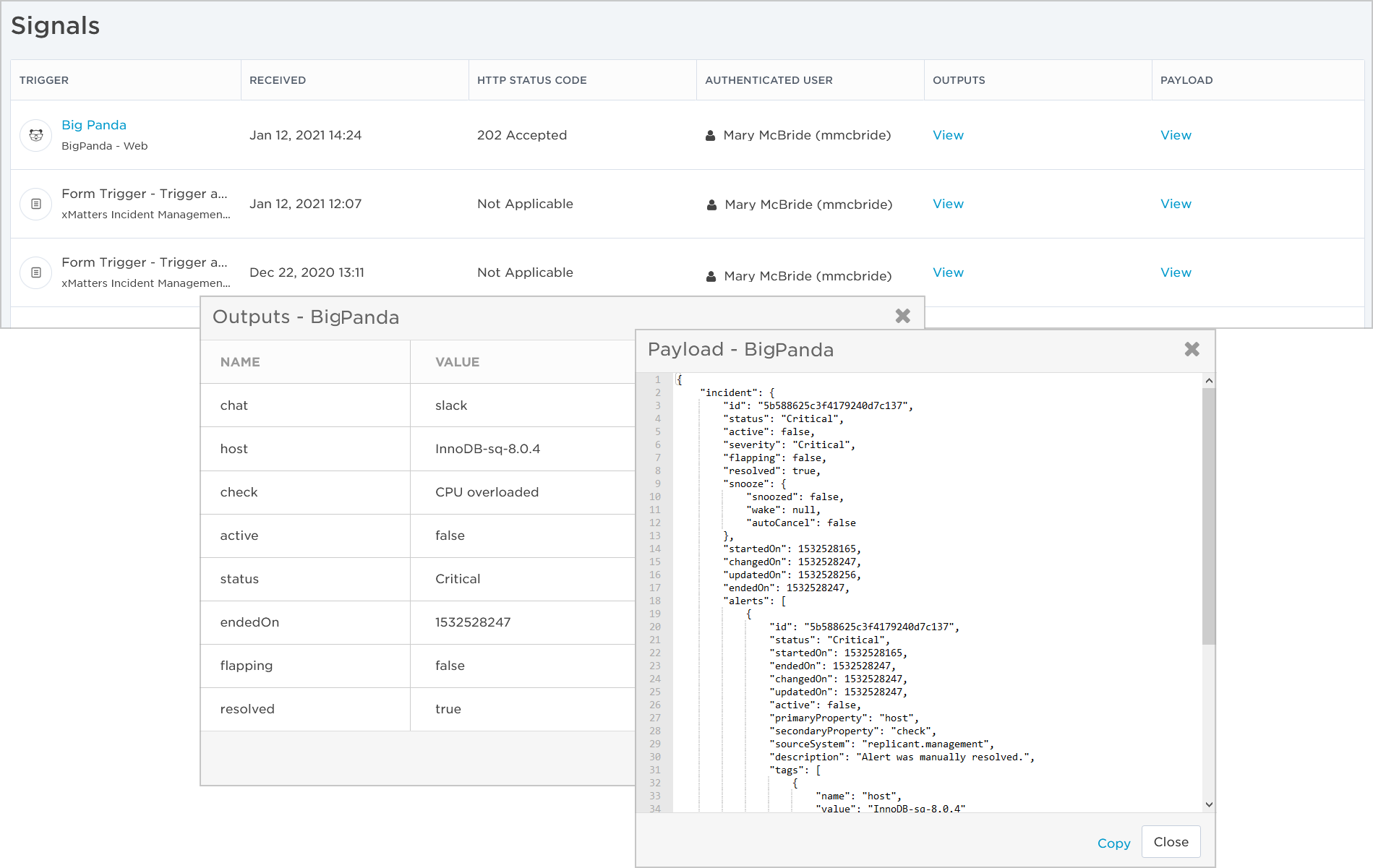Viewport: 1373px width, 868px height.
Task: Click the form trigger icon for Dec 22 row
Action: 35,272
